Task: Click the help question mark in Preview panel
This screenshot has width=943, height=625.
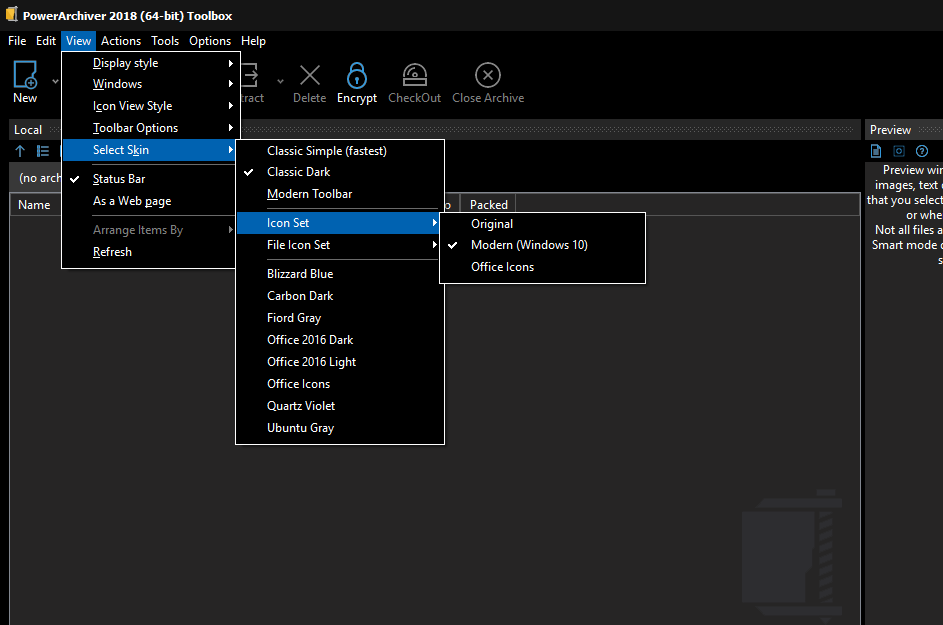Action: [921, 151]
